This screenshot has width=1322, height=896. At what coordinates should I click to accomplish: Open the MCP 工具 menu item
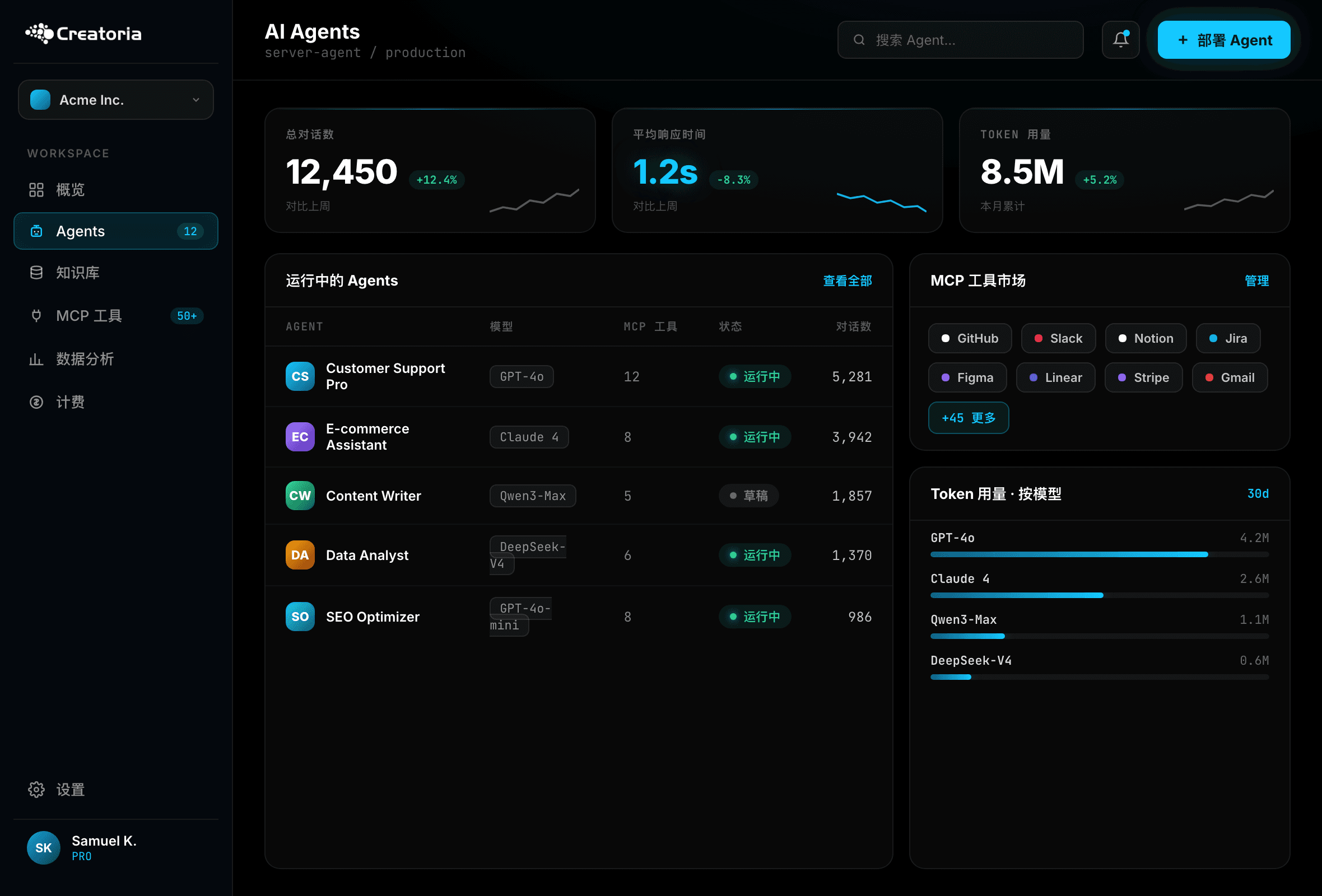[x=116, y=316]
